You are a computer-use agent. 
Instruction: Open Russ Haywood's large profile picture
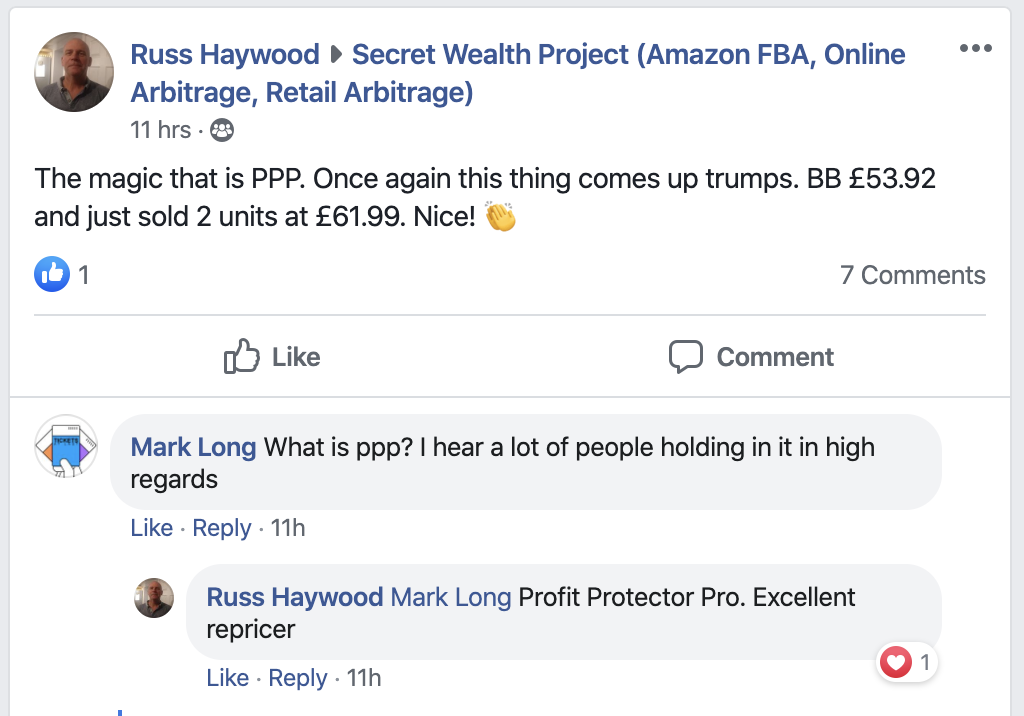74,72
